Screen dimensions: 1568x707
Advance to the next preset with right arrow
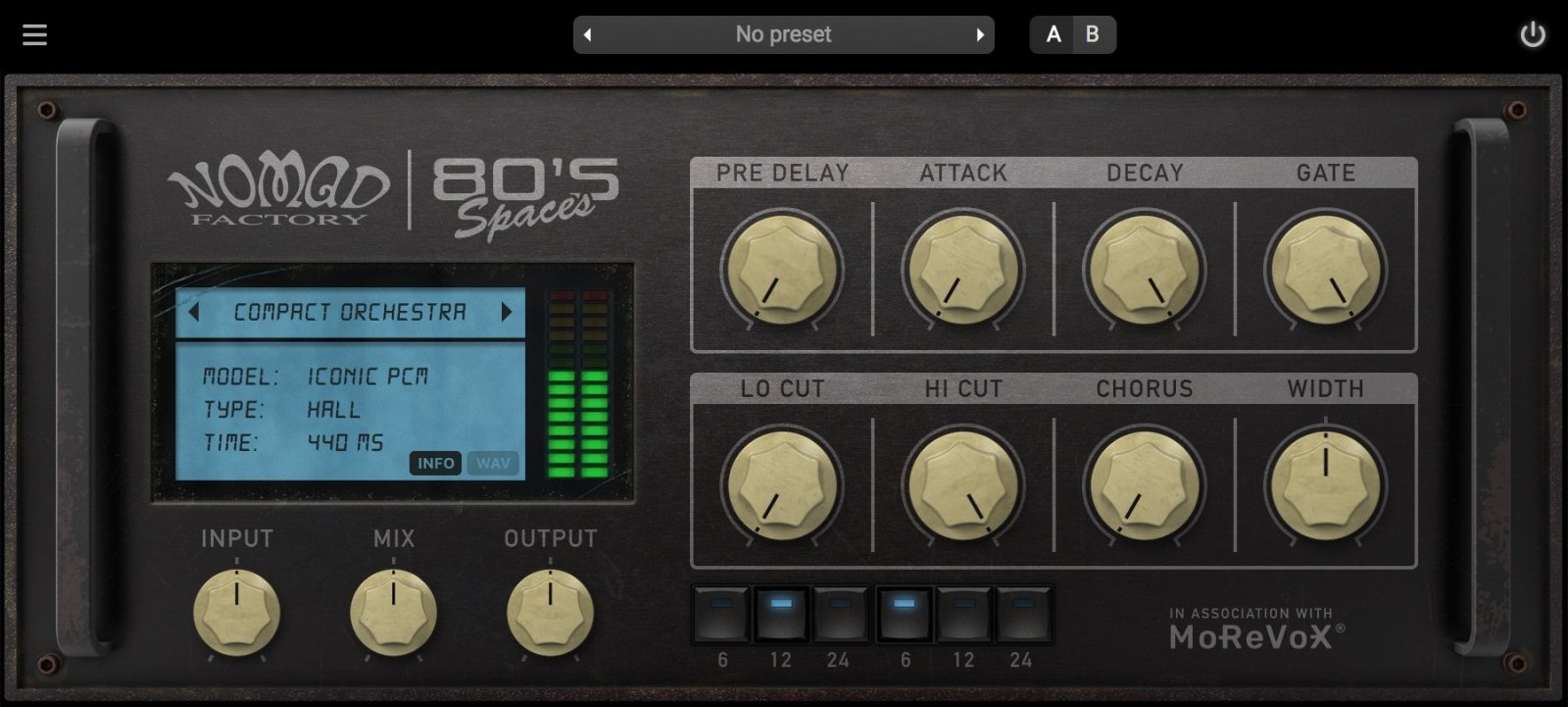click(979, 35)
